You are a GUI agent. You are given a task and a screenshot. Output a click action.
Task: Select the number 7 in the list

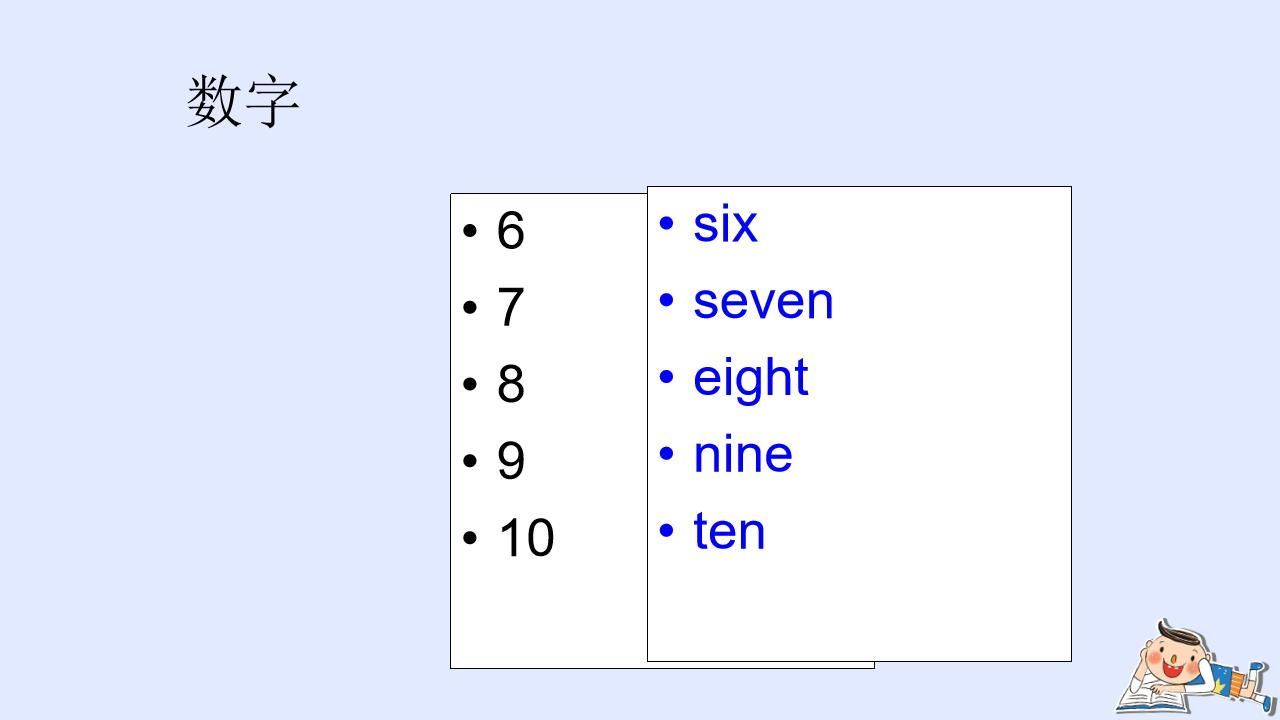(510, 307)
